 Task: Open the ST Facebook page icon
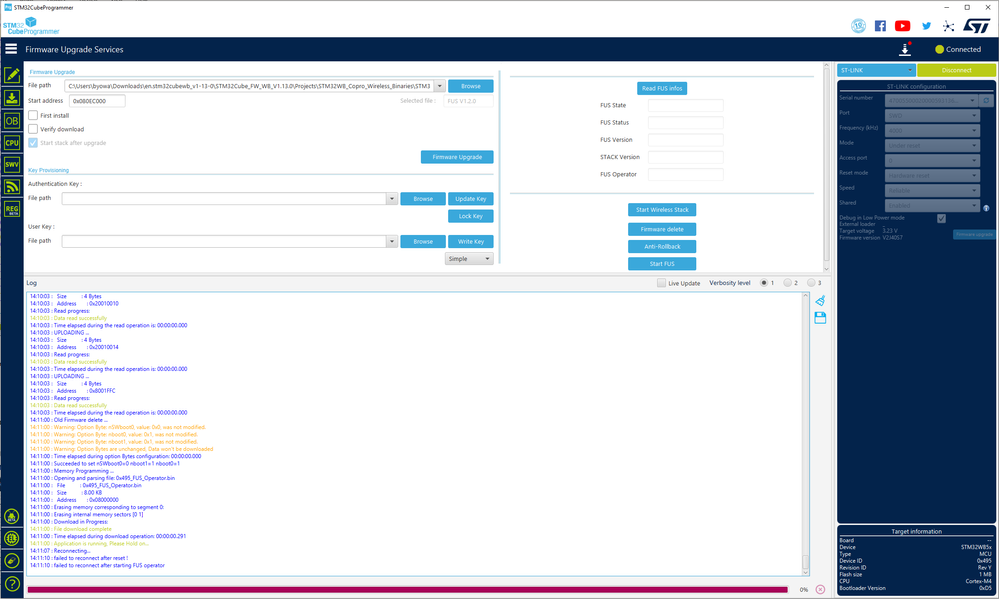(880, 26)
